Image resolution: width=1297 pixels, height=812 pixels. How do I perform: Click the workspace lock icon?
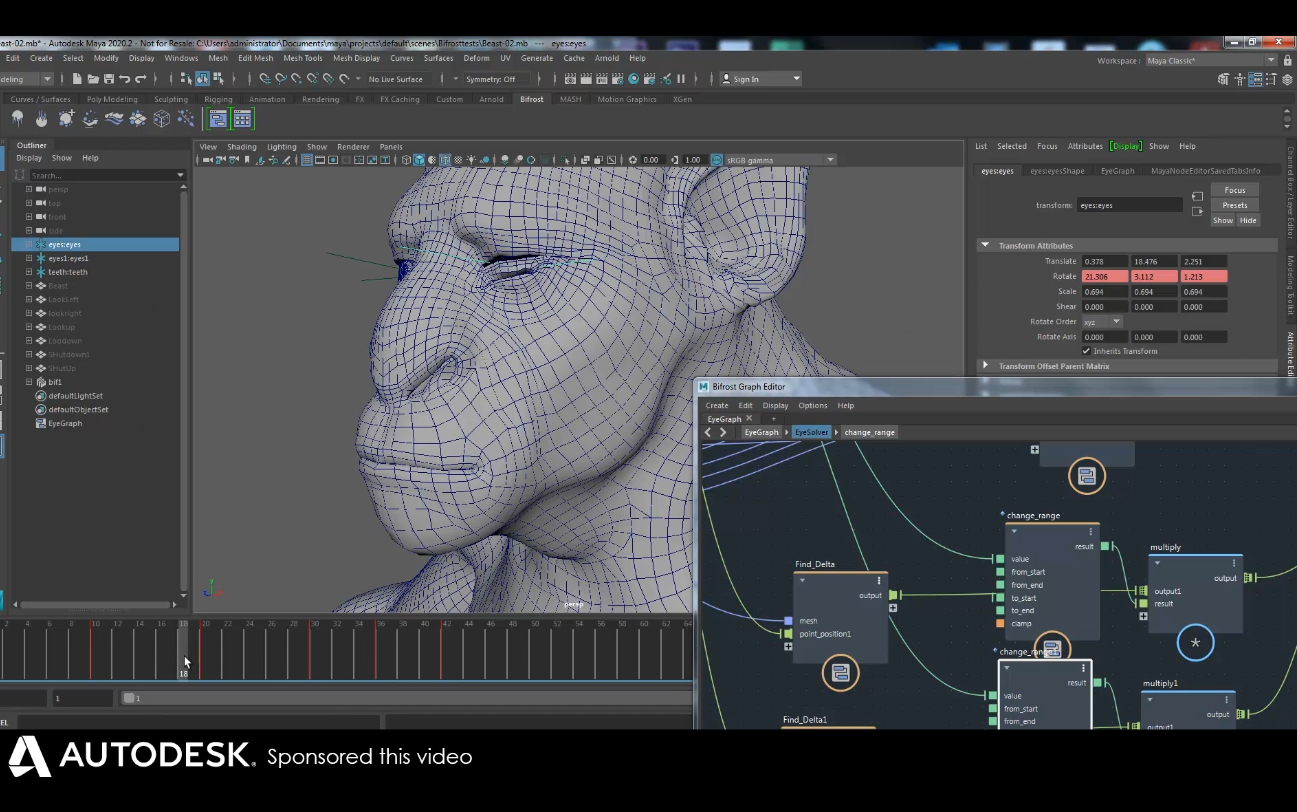(1287, 61)
